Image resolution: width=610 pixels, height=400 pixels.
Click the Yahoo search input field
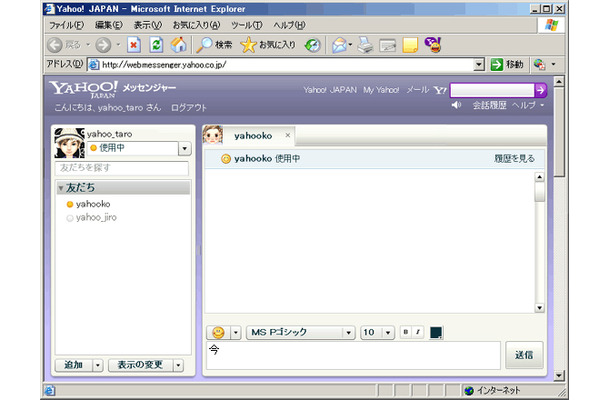[x=492, y=90]
